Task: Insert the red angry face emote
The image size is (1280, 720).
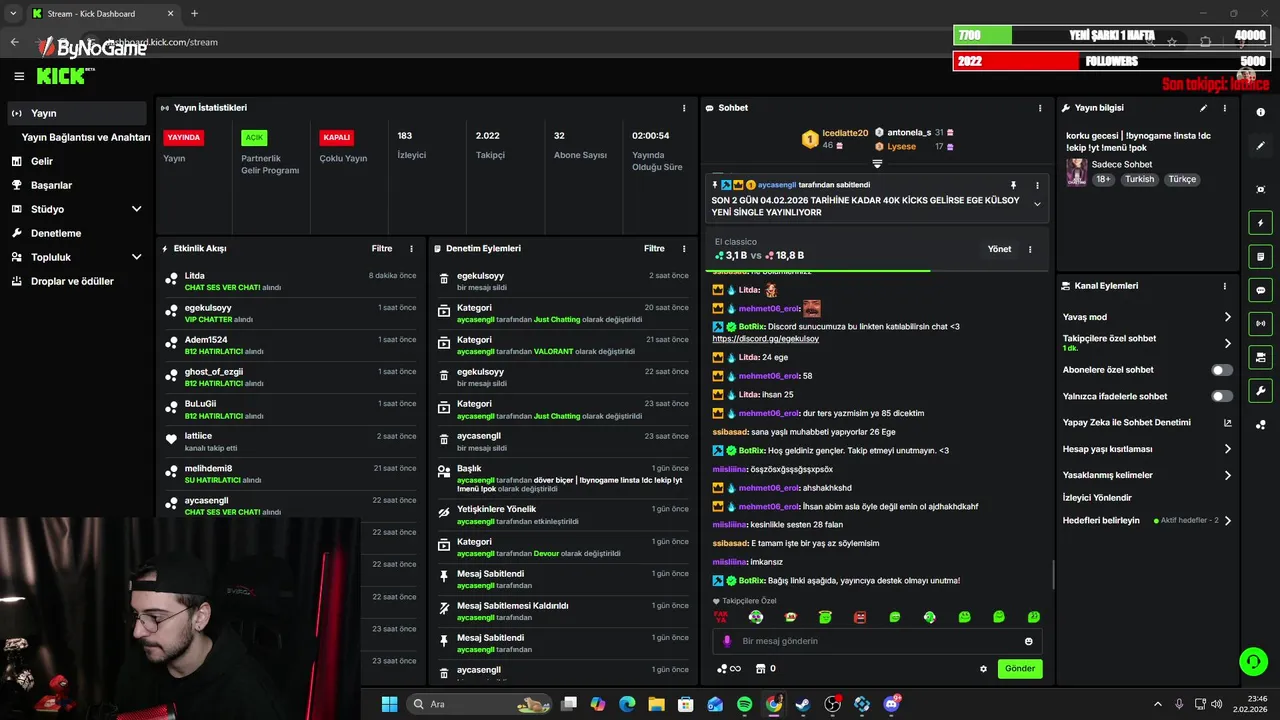Action: [860, 617]
